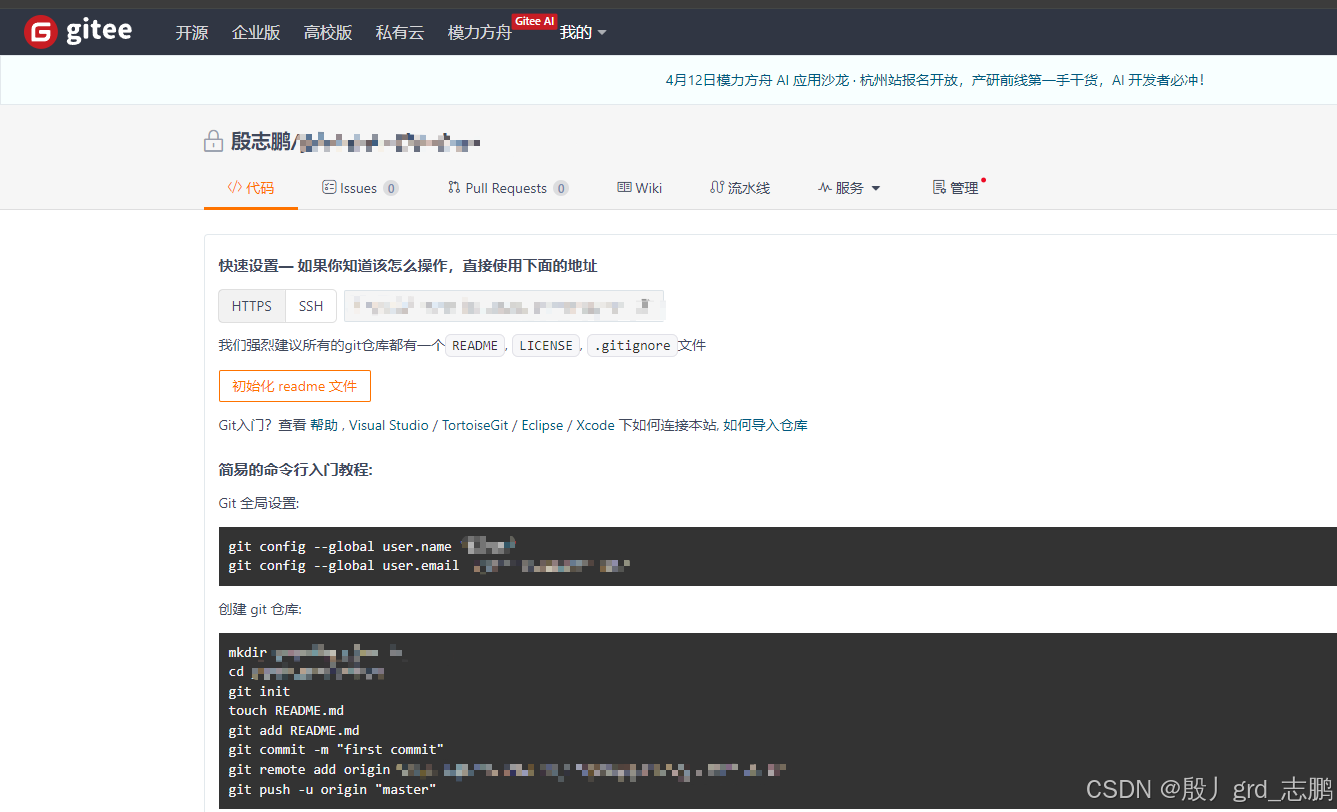Open the Xcode help link
Screen dimensions: 1337x812
[595, 425]
